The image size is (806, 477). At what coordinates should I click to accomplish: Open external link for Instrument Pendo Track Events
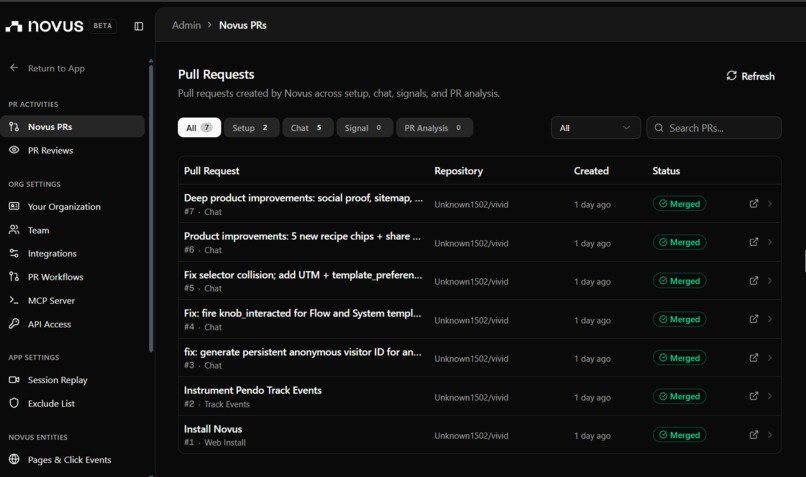754,396
